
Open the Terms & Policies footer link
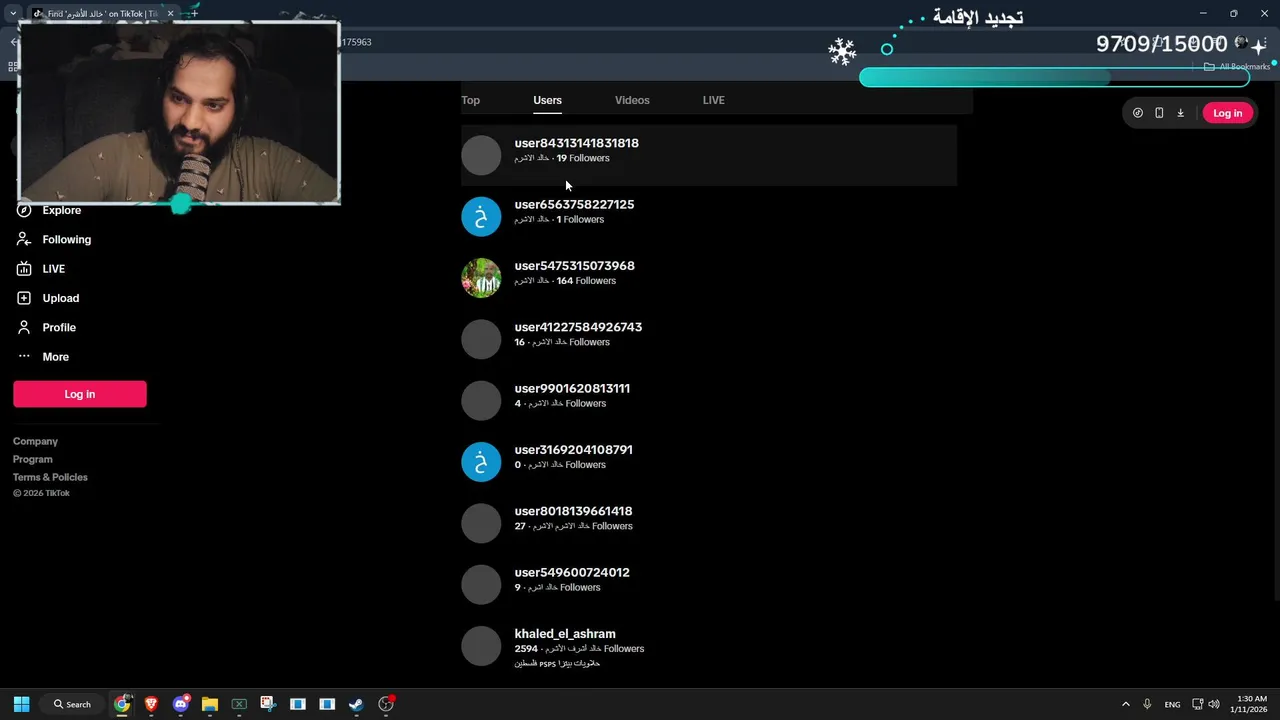[50, 477]
